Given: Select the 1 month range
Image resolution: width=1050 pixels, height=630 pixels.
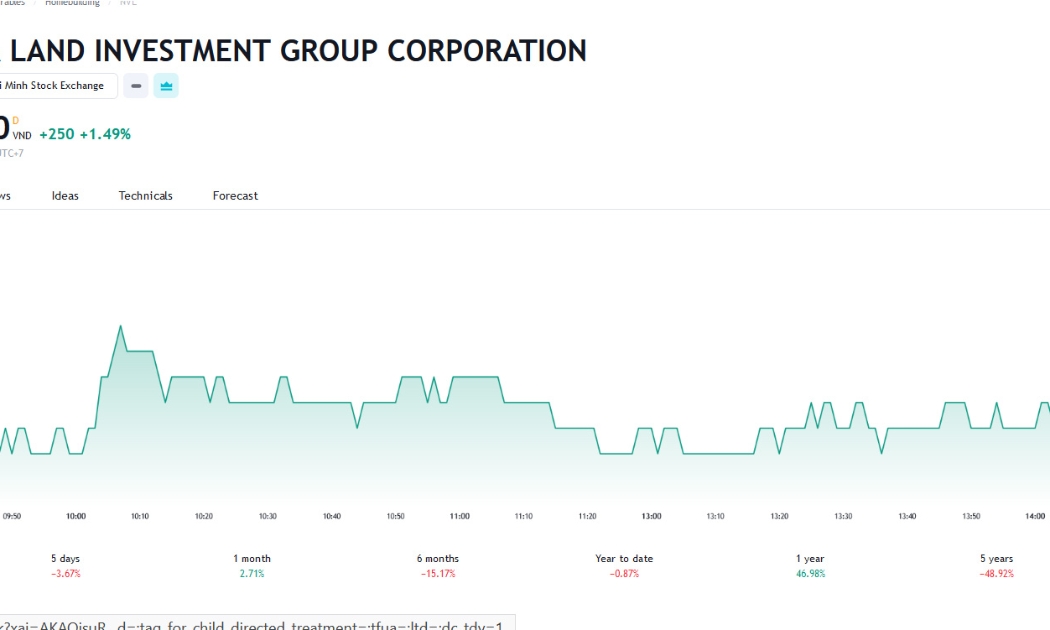Looking at the screenshot, I should tap(252, 566).
